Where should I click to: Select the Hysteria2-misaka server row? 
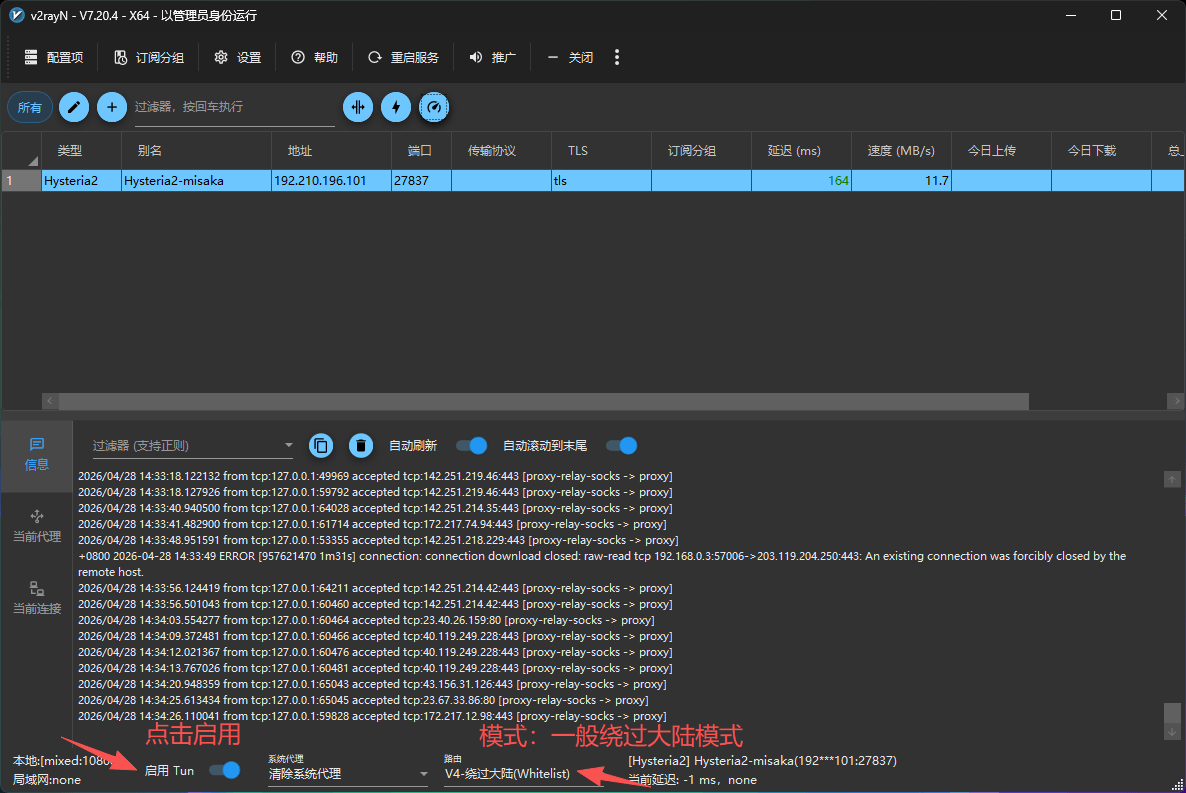point(593,181)
